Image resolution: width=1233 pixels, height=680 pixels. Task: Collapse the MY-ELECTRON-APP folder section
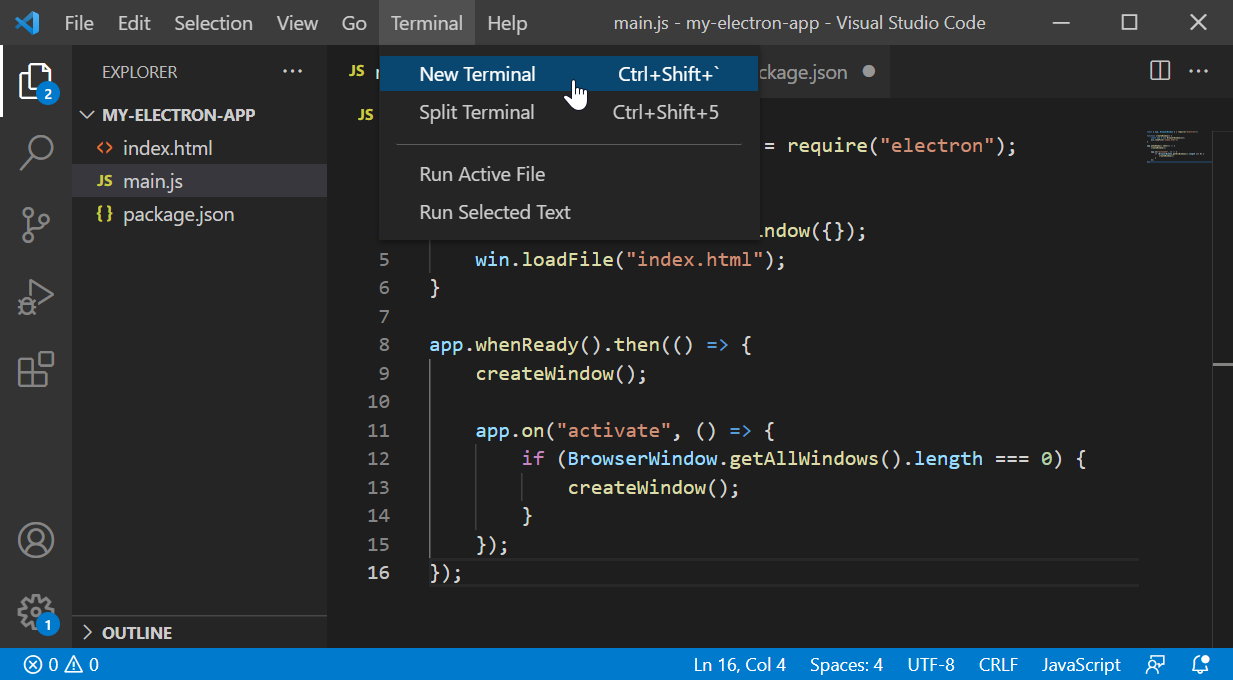tap(200, 115)
